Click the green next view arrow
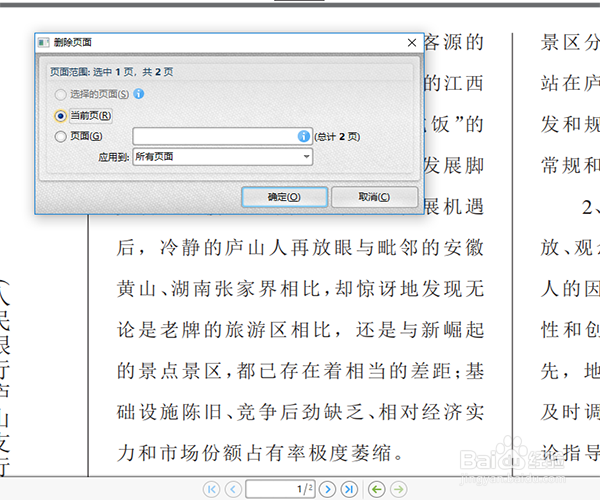The width and height of the screenshot is (600, 500). click(x=398, y=489)
